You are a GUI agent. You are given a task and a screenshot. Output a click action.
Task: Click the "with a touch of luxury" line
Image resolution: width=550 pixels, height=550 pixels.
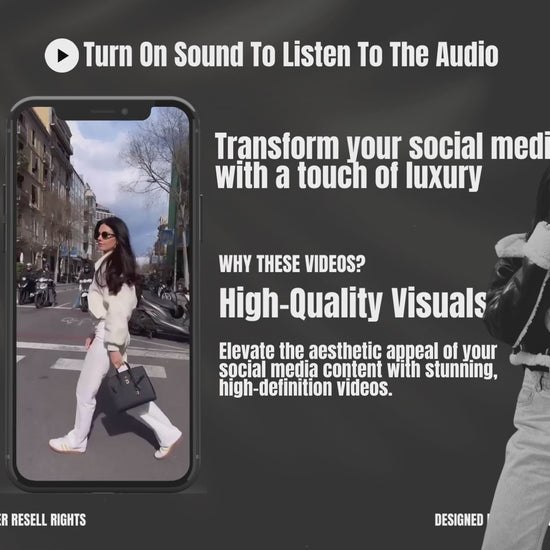coord(349,175)
